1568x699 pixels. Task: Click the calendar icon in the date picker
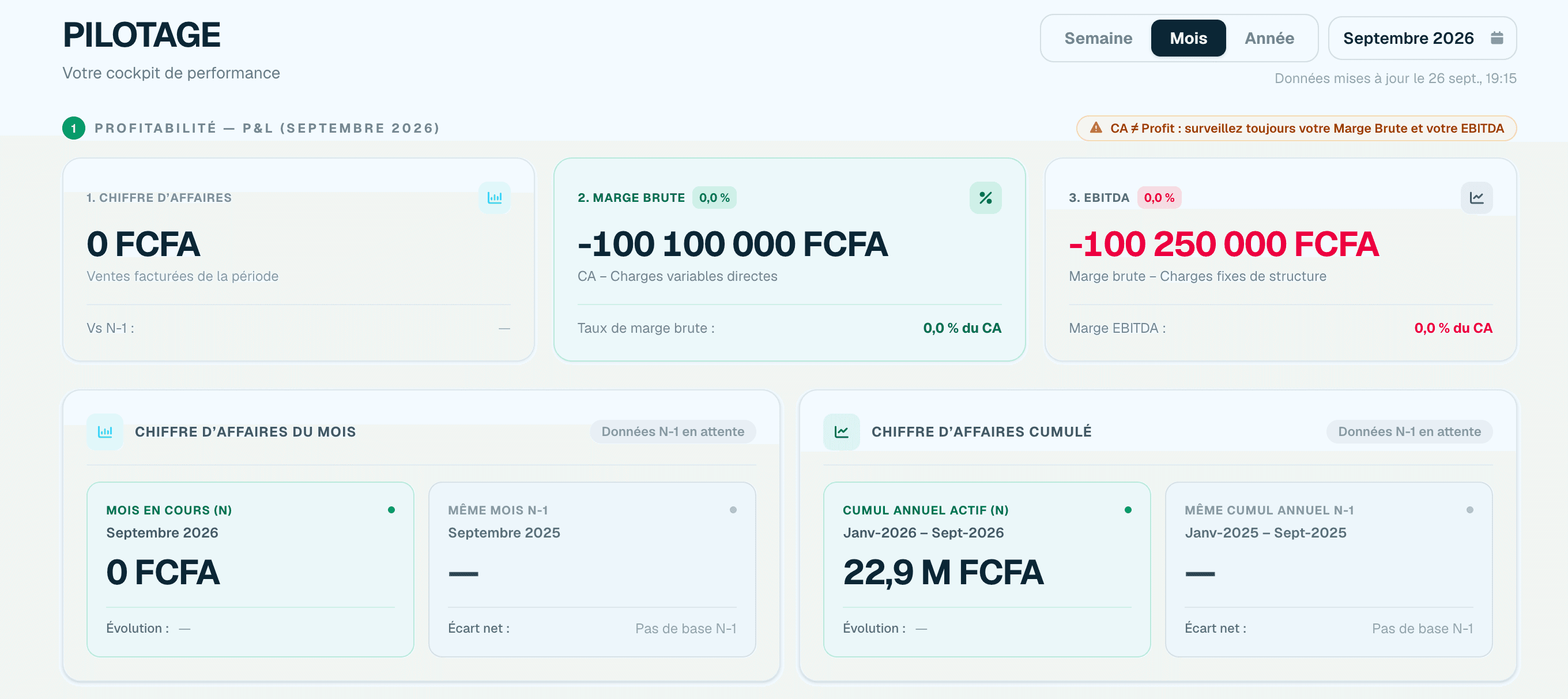click(1497, 37)
